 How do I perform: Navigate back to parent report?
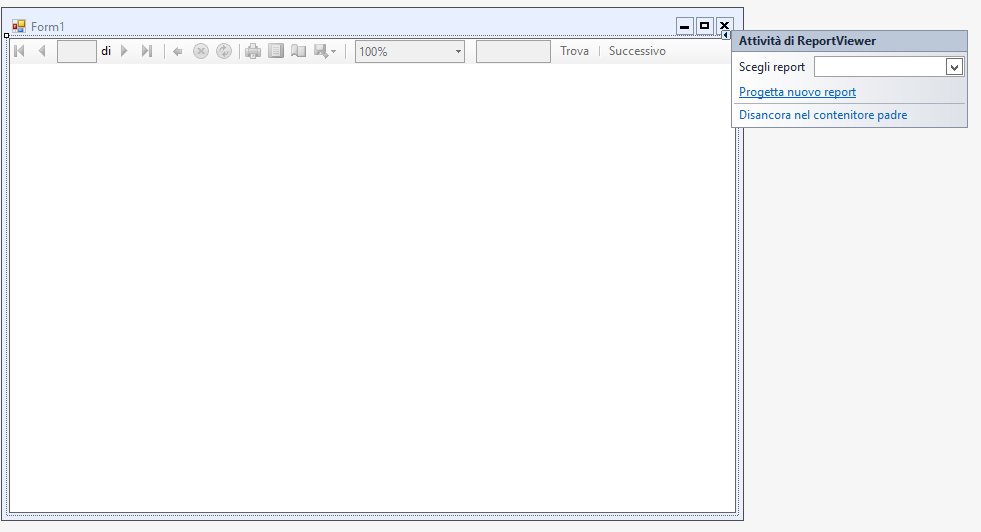coord(178,51)
